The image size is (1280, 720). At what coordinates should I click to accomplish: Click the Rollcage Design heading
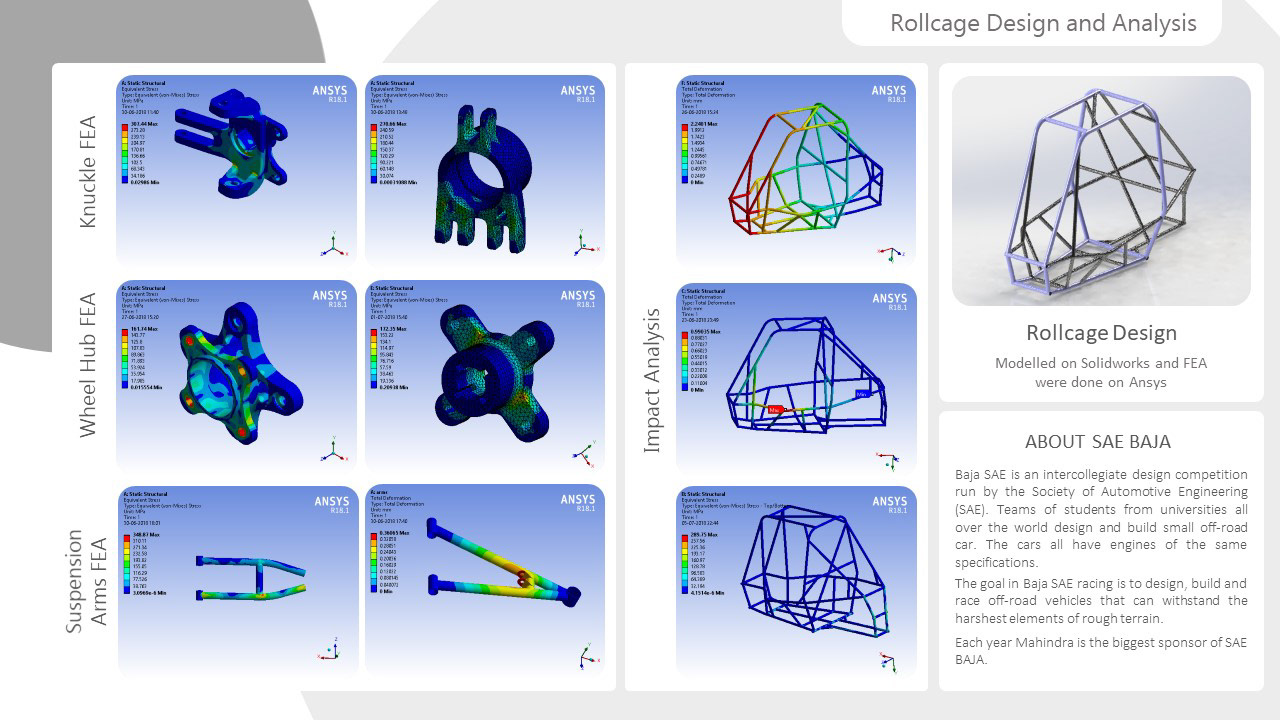[x=1101, y=332]
